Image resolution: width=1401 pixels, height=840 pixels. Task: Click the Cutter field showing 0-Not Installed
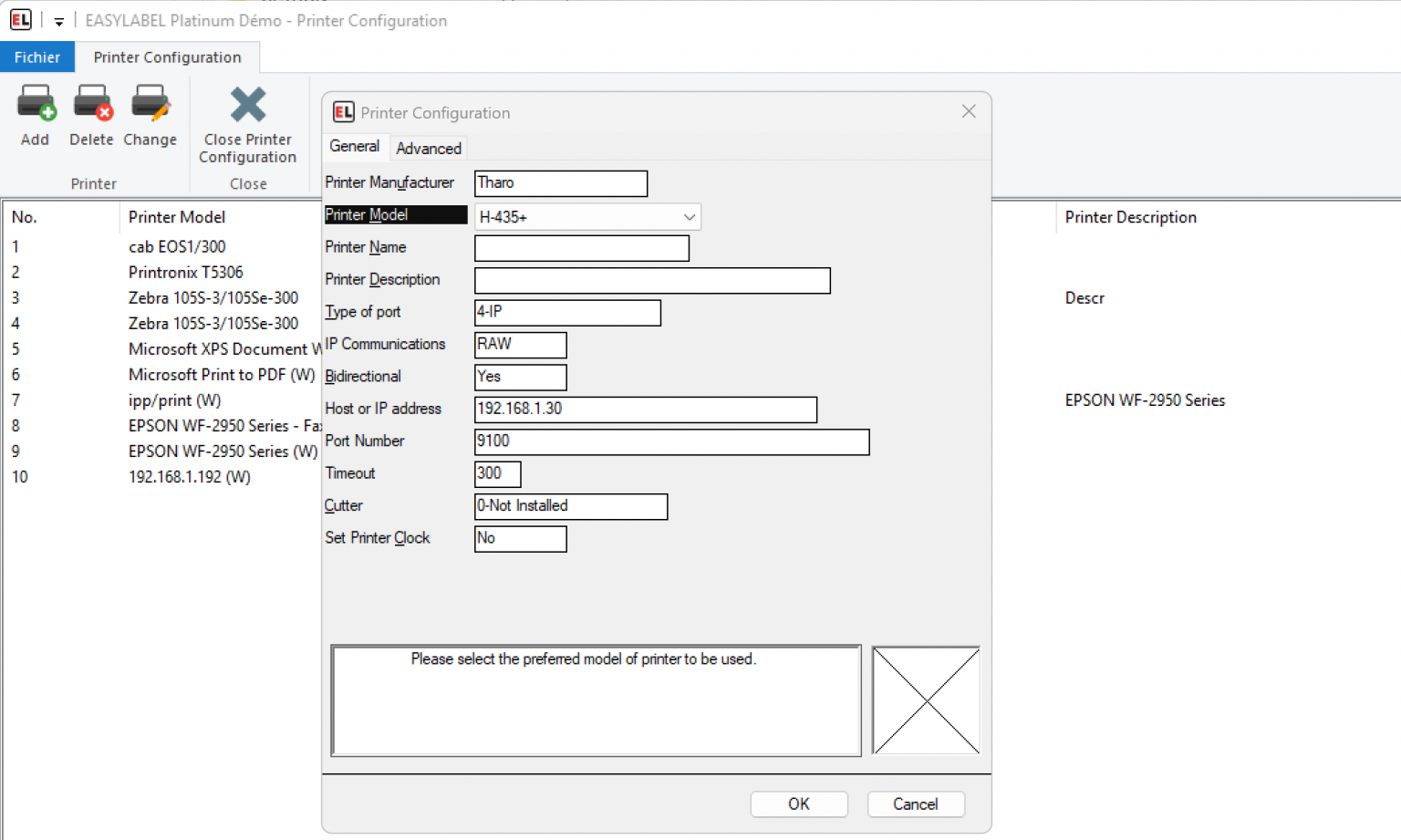[x=571, y=506]
